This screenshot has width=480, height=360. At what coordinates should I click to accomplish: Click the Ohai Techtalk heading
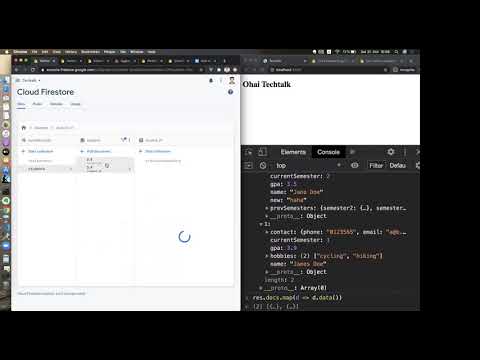267,84
